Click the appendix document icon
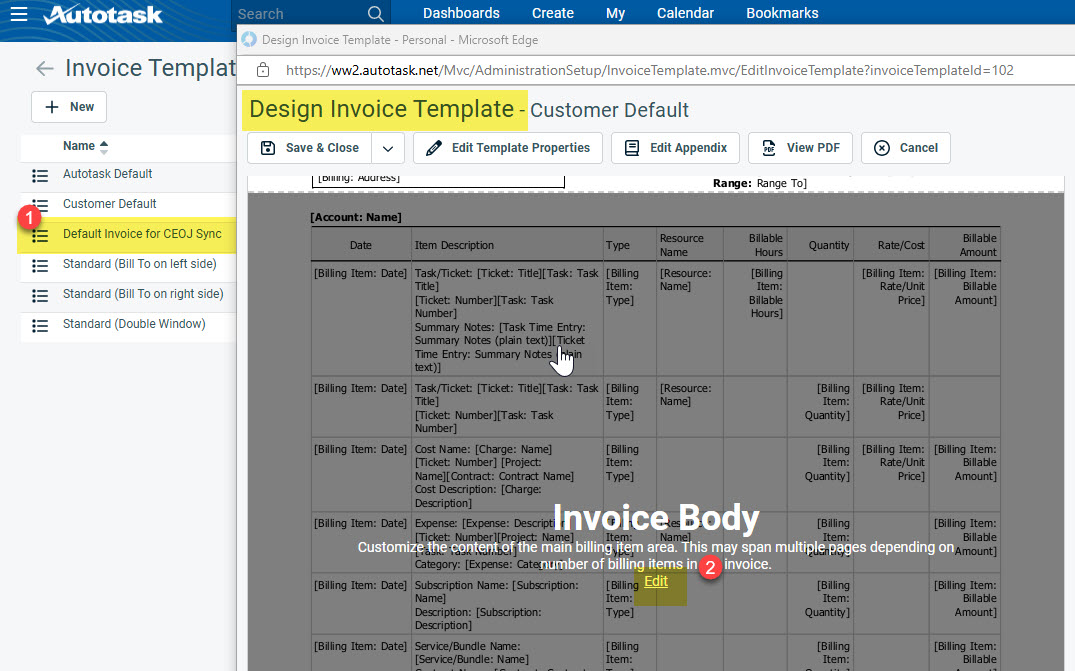 pyautogui.click(x=631, y=146)
